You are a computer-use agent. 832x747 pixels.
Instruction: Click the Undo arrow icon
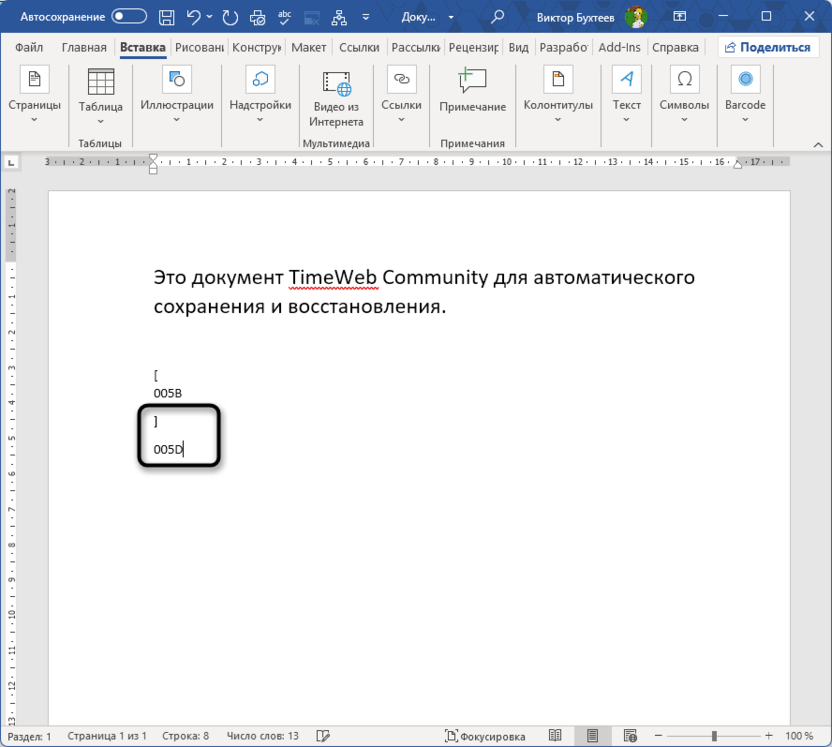(193, 18)
